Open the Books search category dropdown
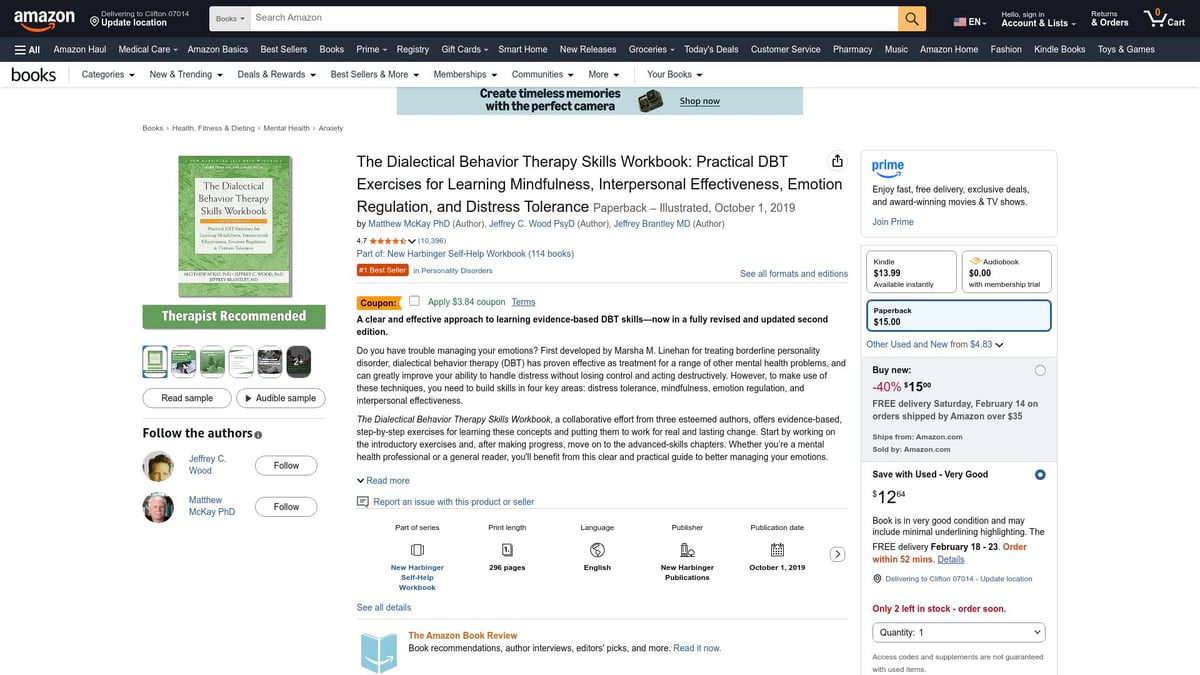Viewport: 1200px width, 675px height. (x=228, y=17)
